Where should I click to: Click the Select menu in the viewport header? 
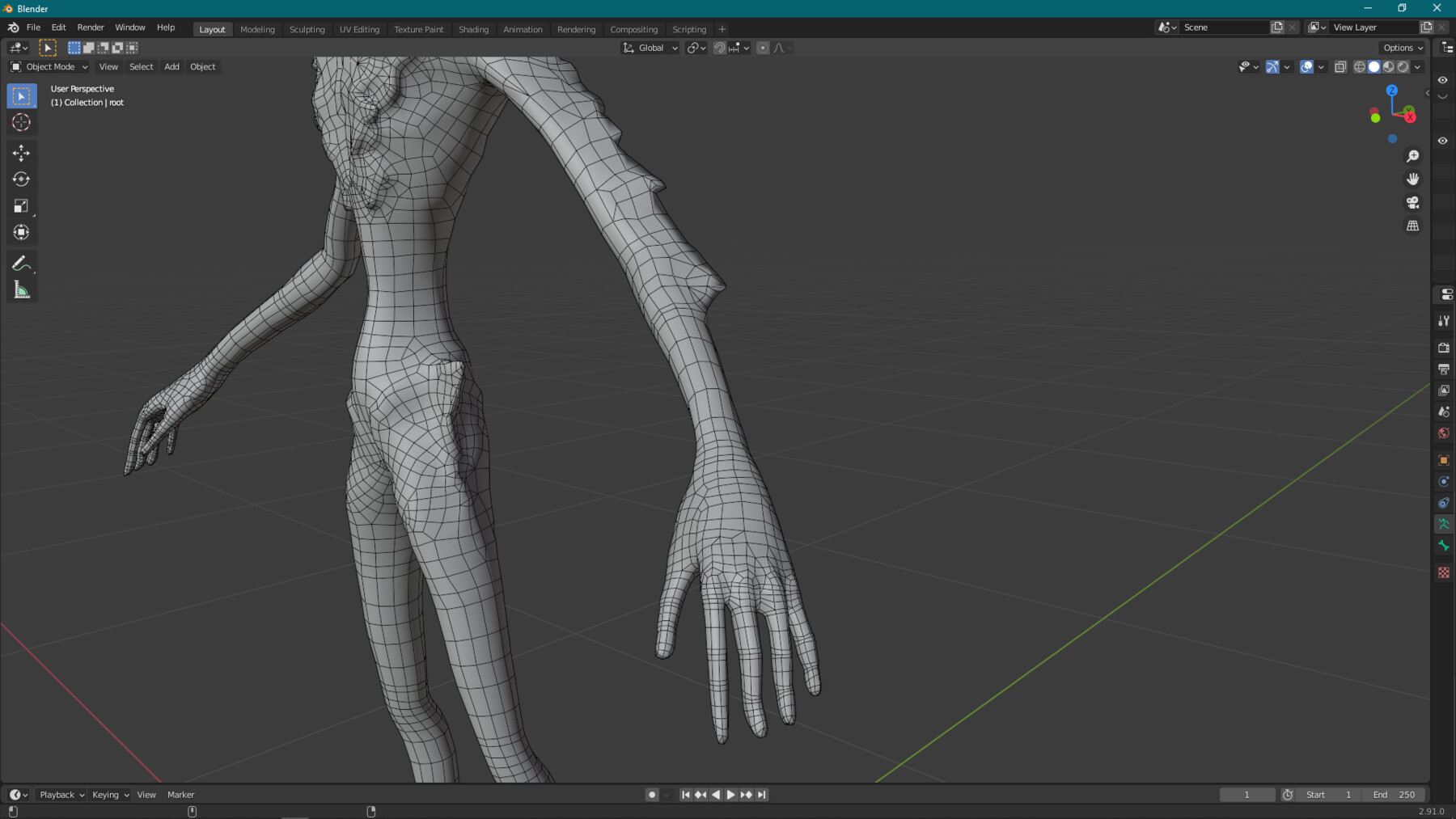[x=141, y=66]
